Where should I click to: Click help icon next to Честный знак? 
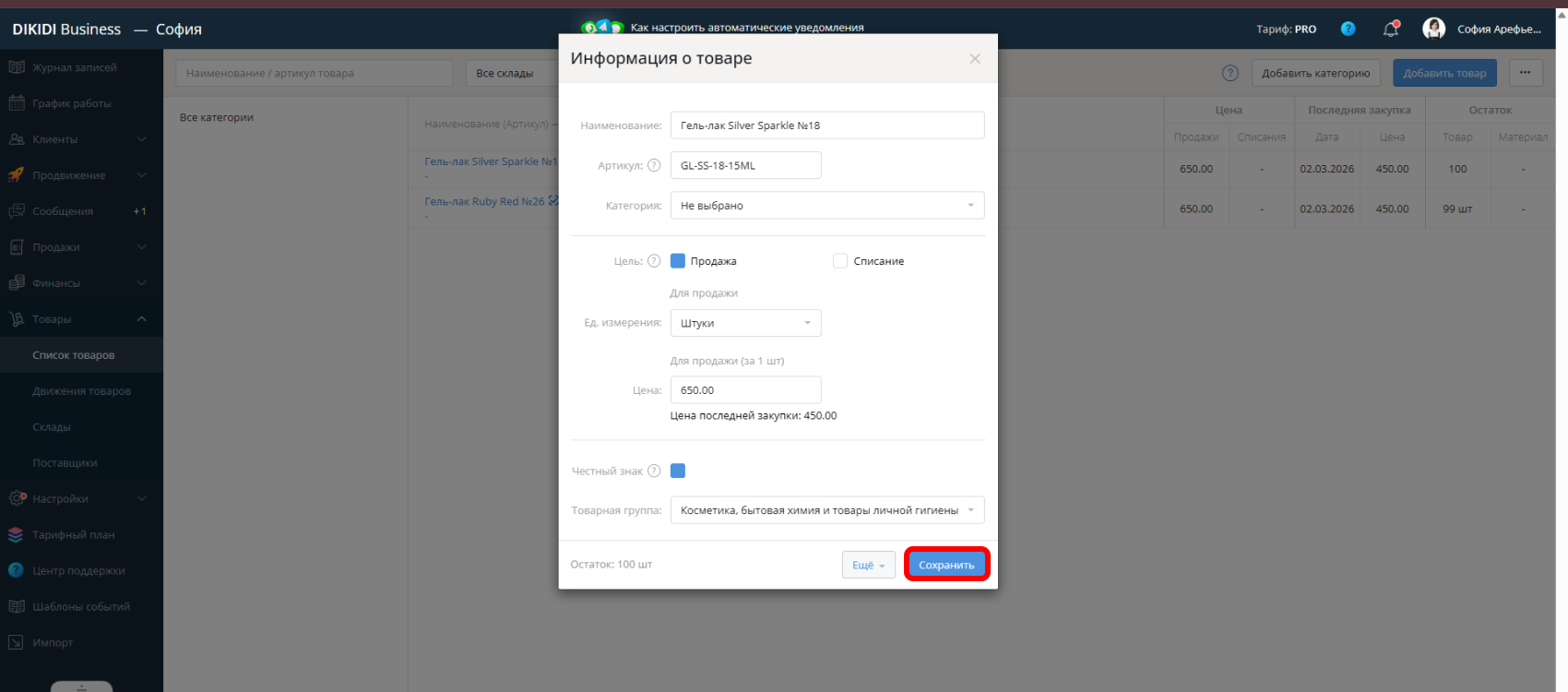(x=654, y=471)
